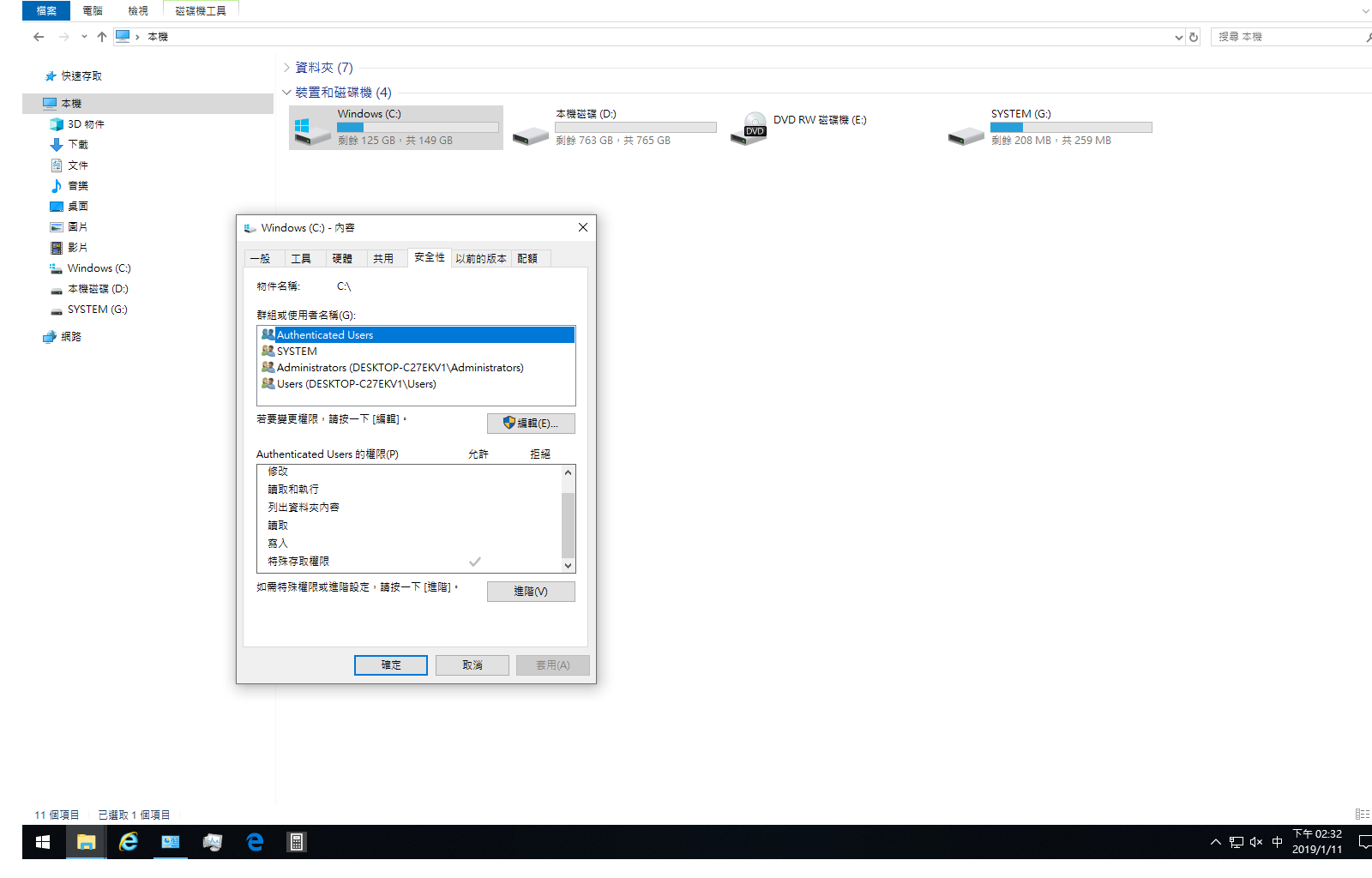Screen dimensions: 1372x878
Task: Click the 搜尋 本機 search box
Action: (1291, 37)
